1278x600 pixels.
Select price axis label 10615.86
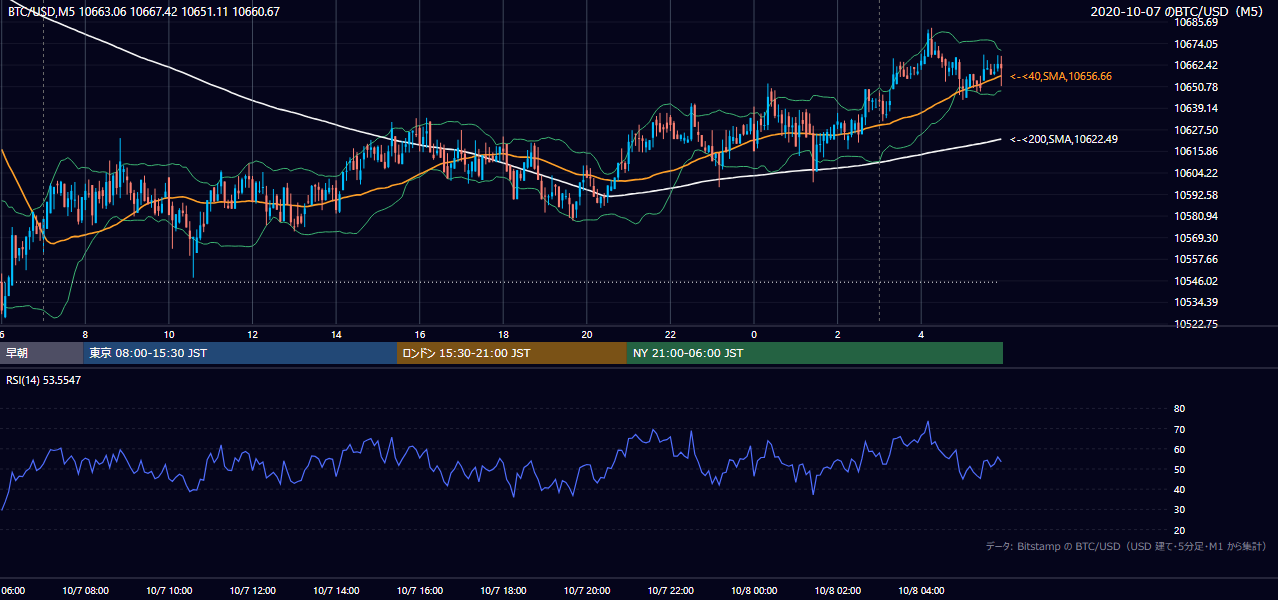tap(1196, 151)
